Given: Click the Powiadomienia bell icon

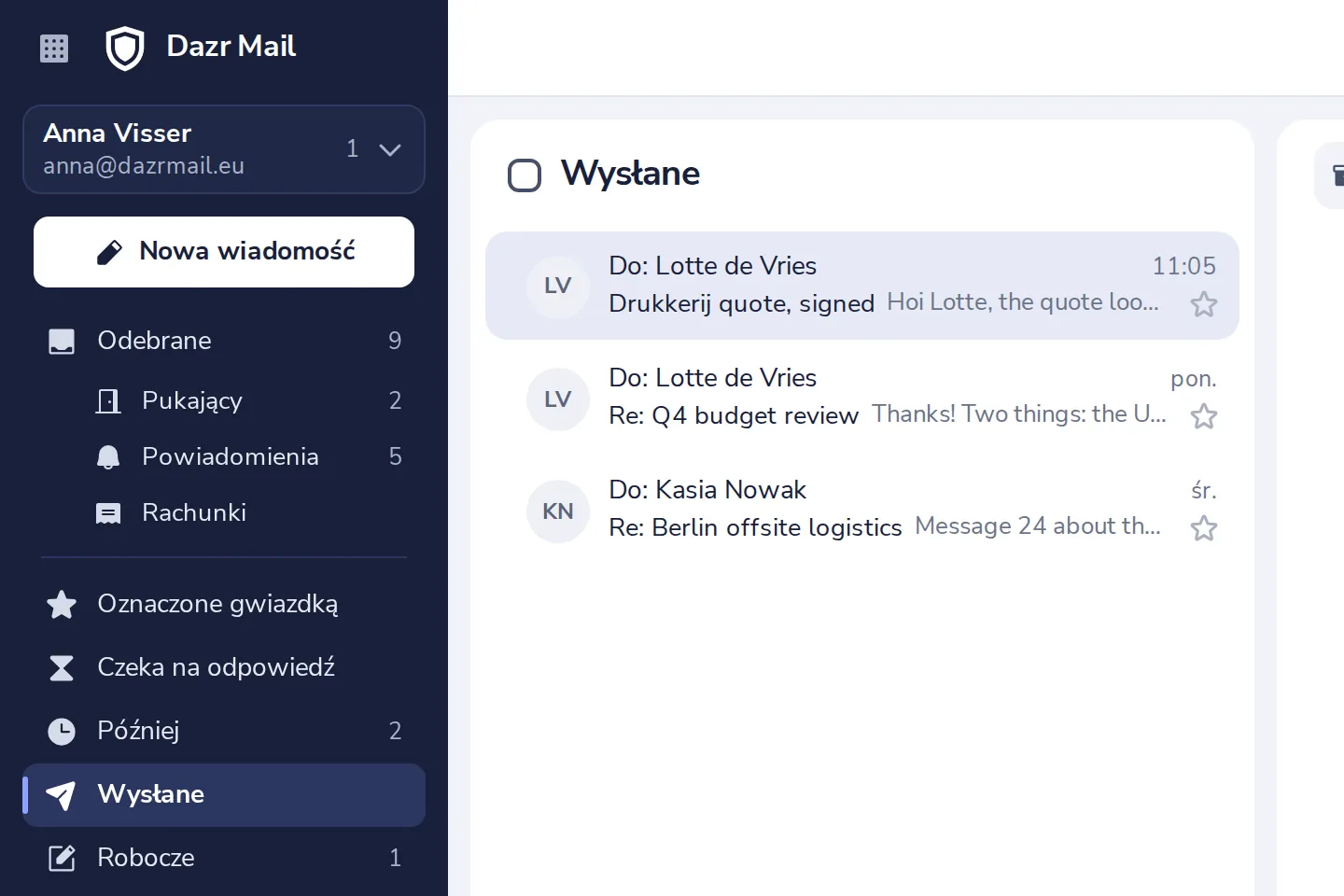Looking at the screenshot, I should point(108,456).
